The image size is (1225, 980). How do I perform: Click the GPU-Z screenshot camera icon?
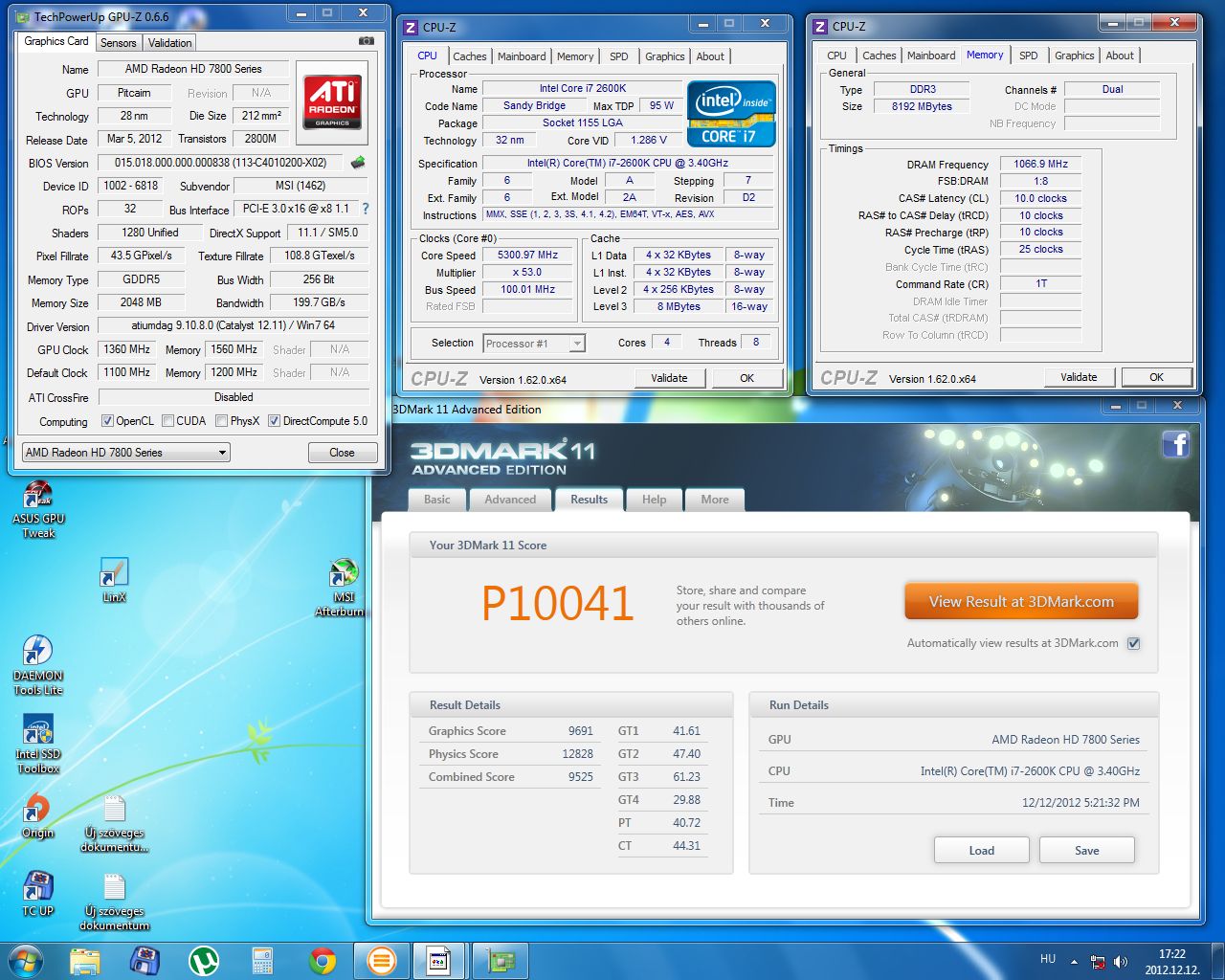(x=366, y=41)
